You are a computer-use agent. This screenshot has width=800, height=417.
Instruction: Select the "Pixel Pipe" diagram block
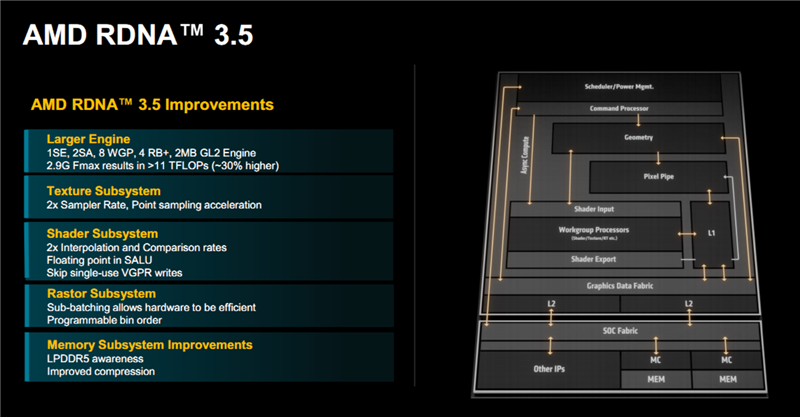click(659, 177)
